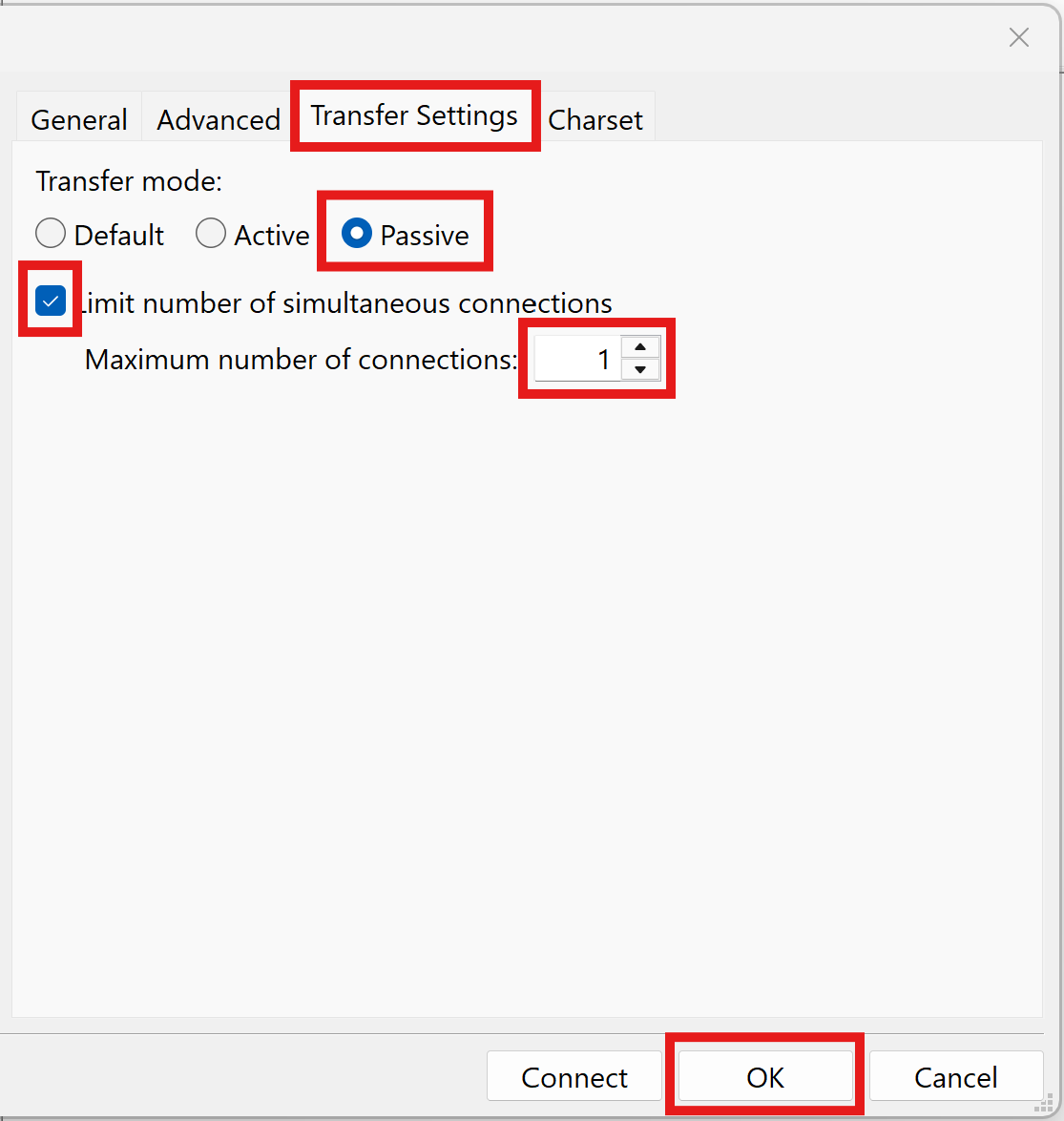Confirm settings with the OK button
Viewport: 1064px width, 1121px height.
[x=765, y=1077]
